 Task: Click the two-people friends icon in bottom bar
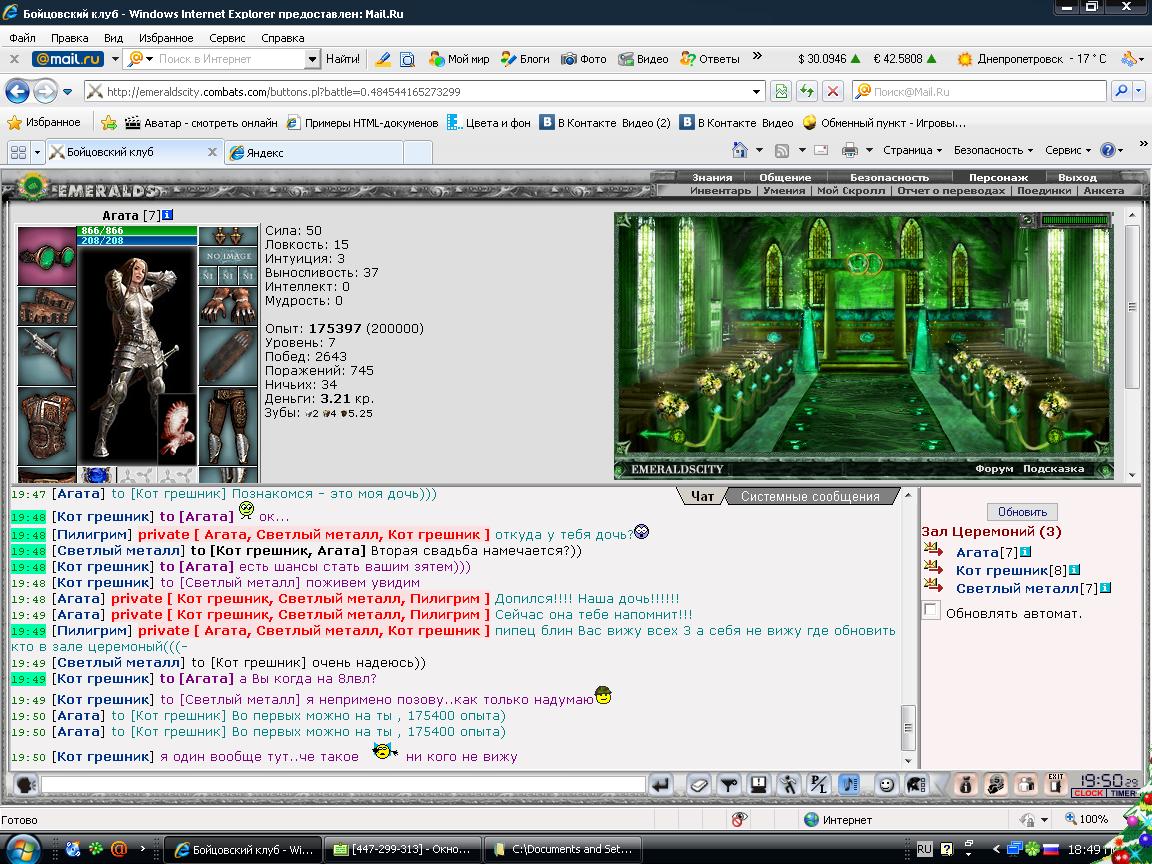click(1026, 785)
